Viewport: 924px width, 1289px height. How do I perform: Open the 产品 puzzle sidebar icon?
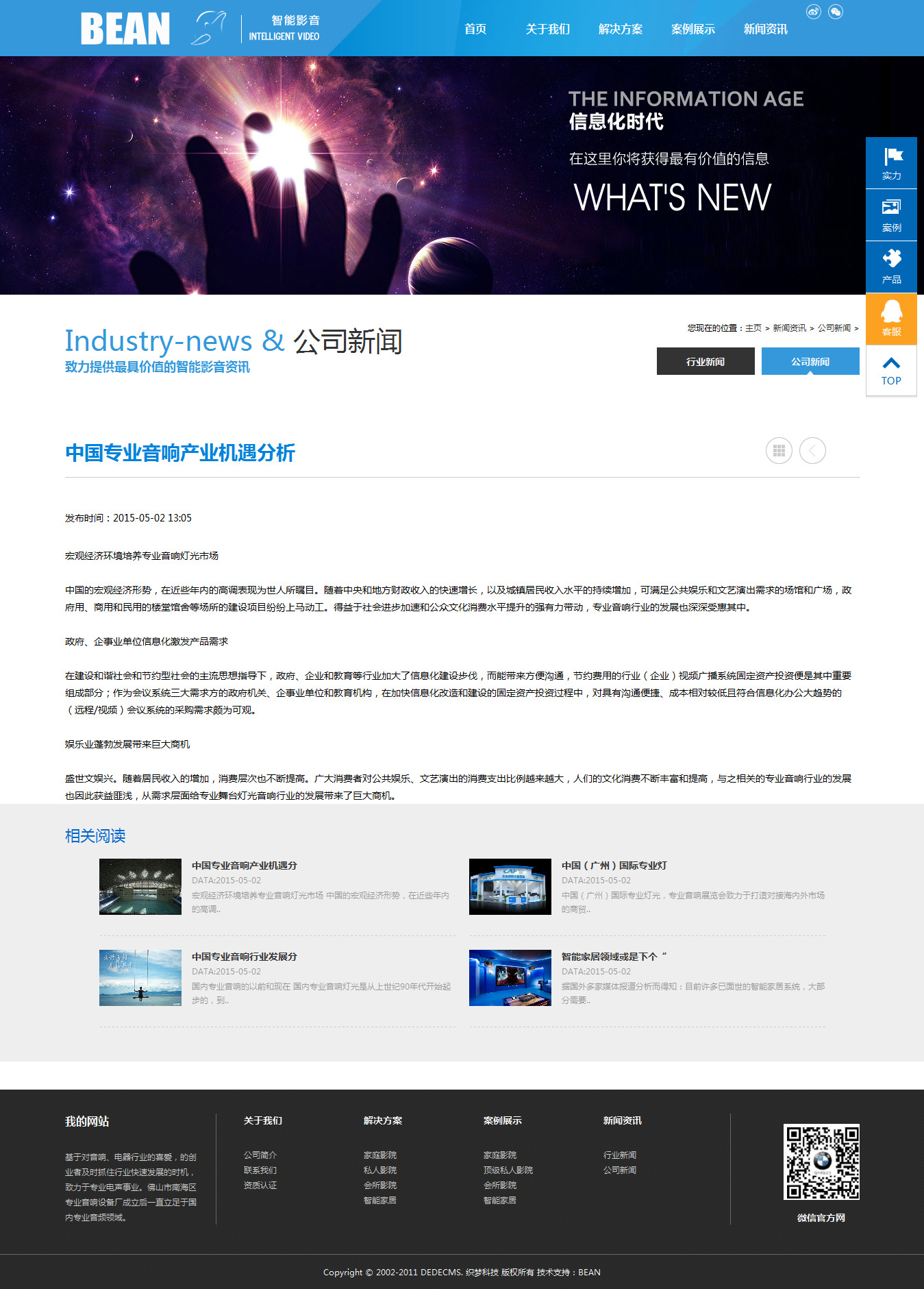coord(891,267)
